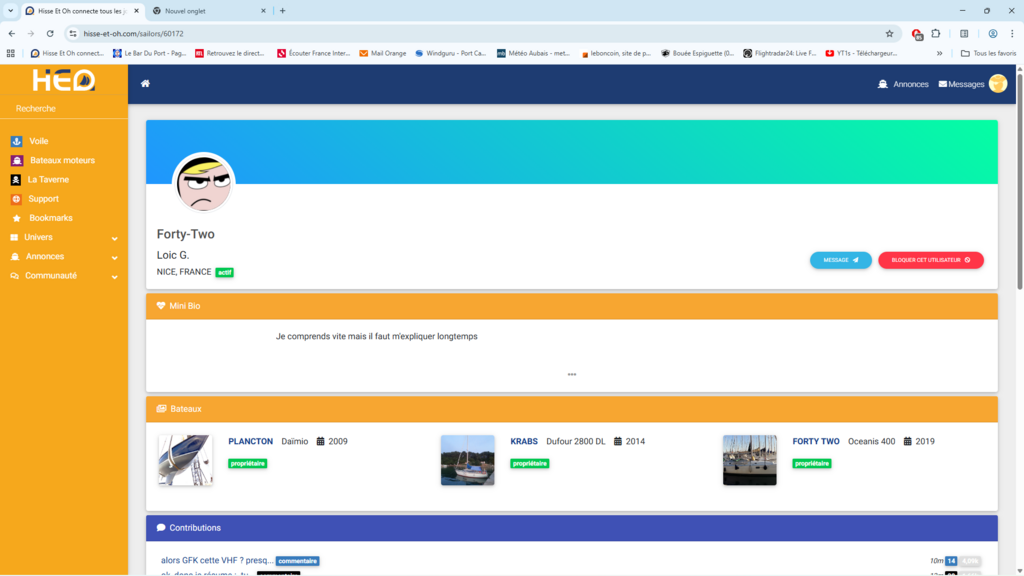
Task: Go to La Taverne forum
Action: (x=48, y=180)
